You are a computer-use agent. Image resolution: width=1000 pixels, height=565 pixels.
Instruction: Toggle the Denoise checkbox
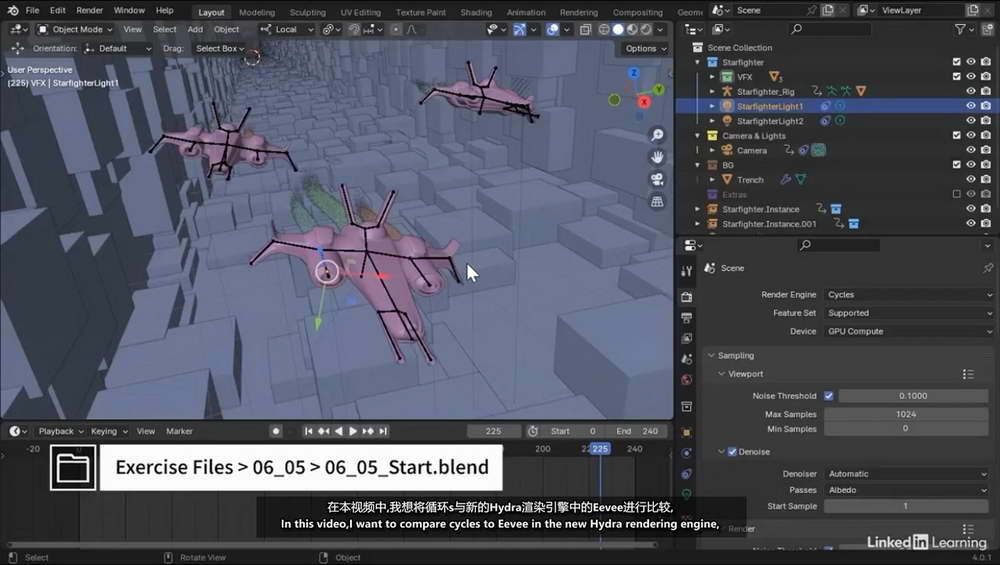coord(732,451)
